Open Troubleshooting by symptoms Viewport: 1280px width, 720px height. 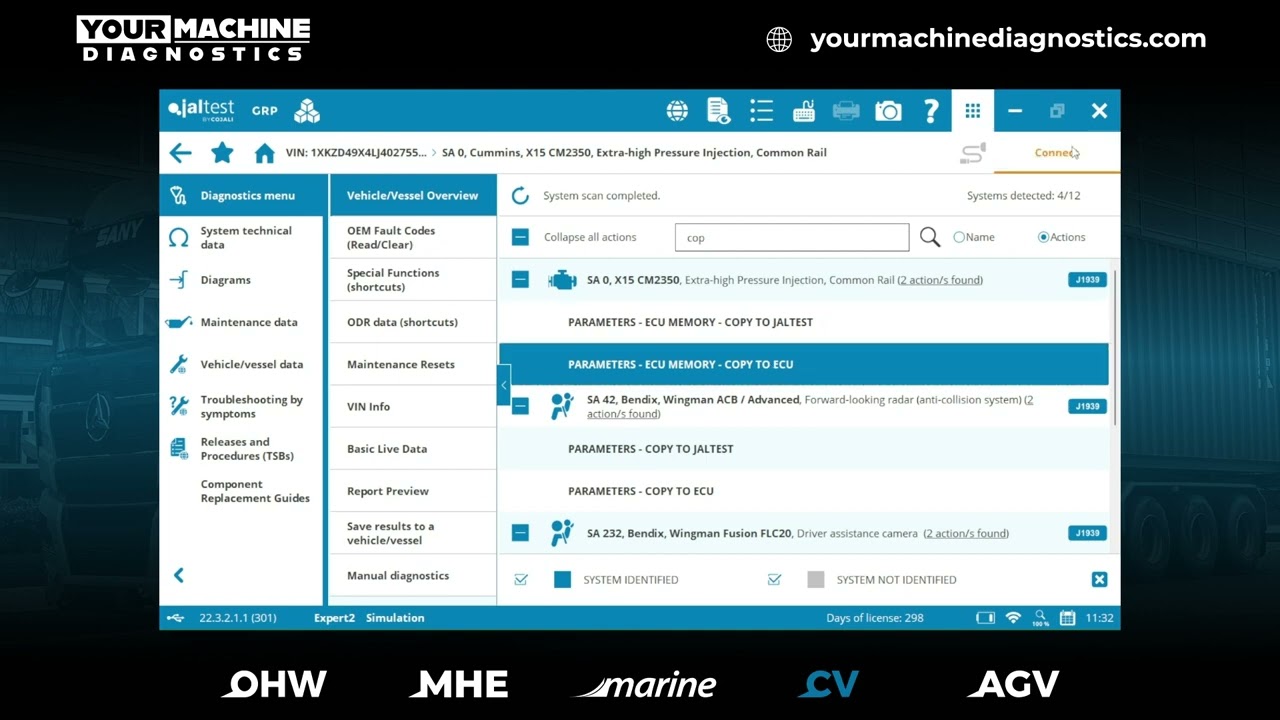tap(242, 406)
